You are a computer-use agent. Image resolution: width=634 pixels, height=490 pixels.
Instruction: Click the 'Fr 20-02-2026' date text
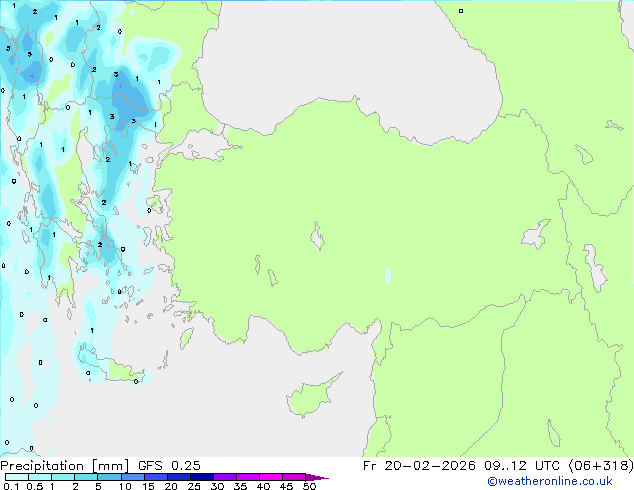(x=419, y=466)
